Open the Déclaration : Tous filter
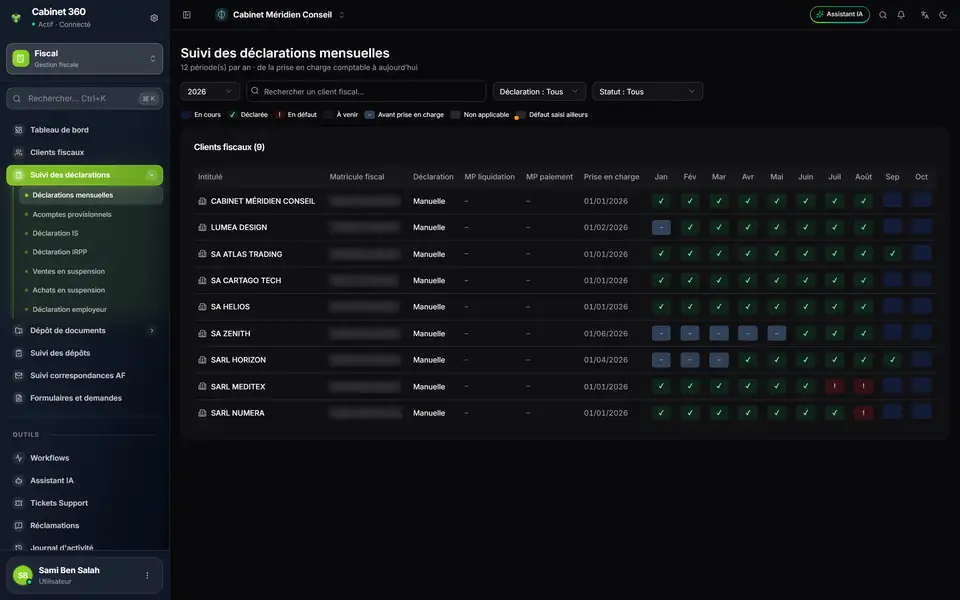 pos(539,92)
